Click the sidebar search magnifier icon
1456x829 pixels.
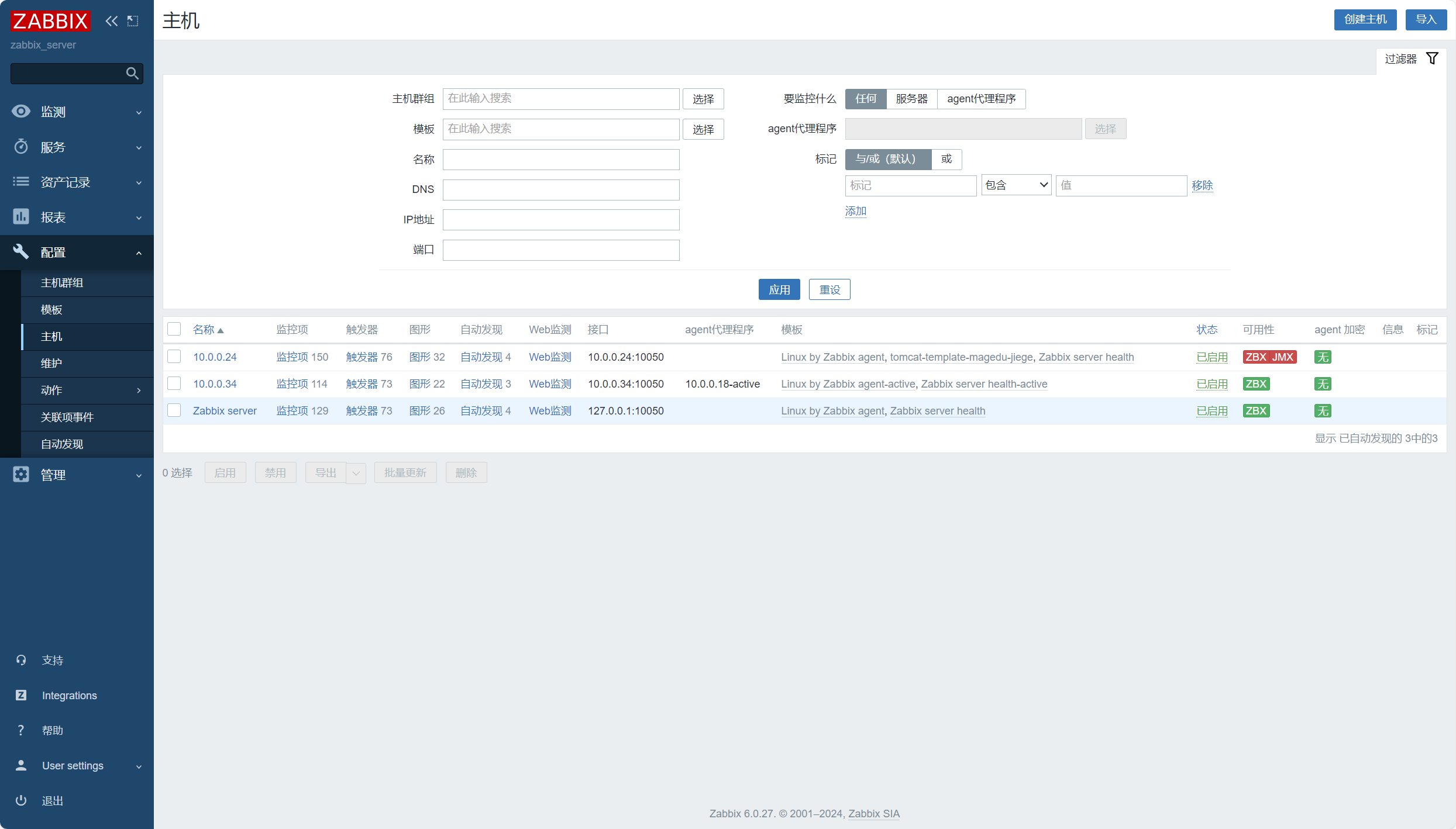(132, 73)
